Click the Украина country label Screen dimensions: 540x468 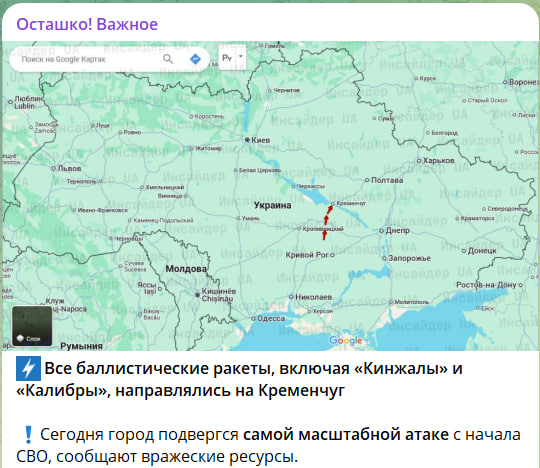tap(272, 206)
